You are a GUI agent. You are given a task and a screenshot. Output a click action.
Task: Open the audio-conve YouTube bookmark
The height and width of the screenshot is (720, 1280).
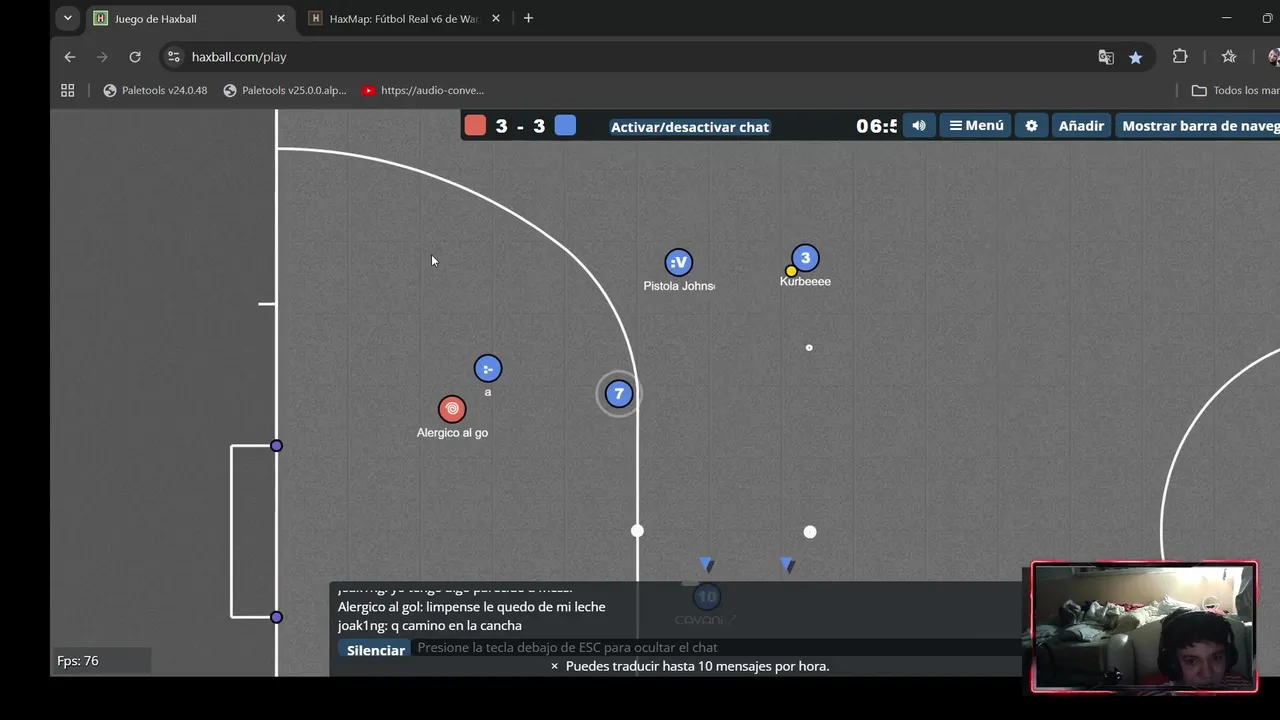click(423, 90)
